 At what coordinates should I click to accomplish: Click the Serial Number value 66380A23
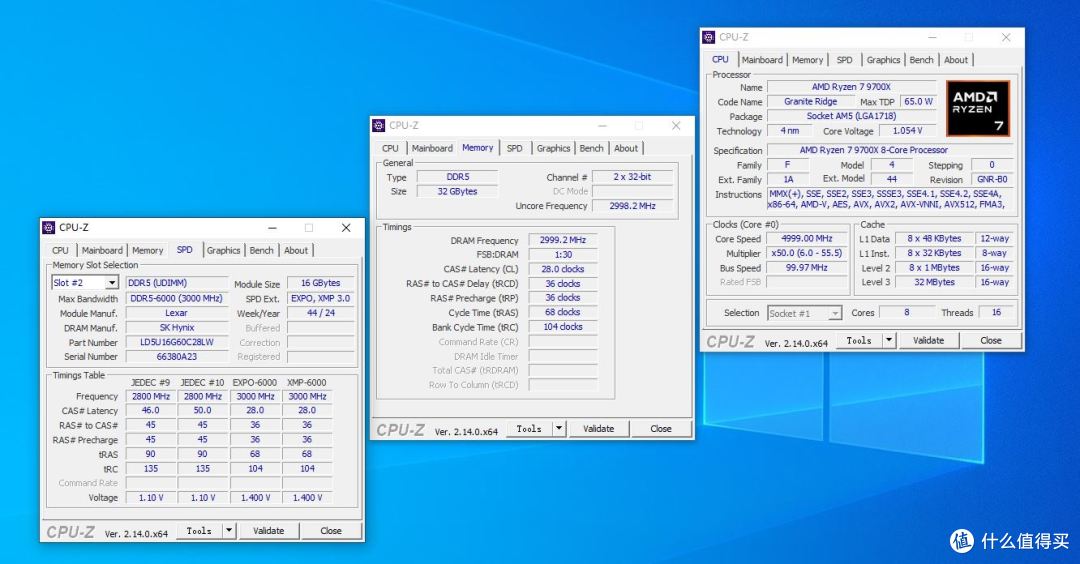pos(177,357)
